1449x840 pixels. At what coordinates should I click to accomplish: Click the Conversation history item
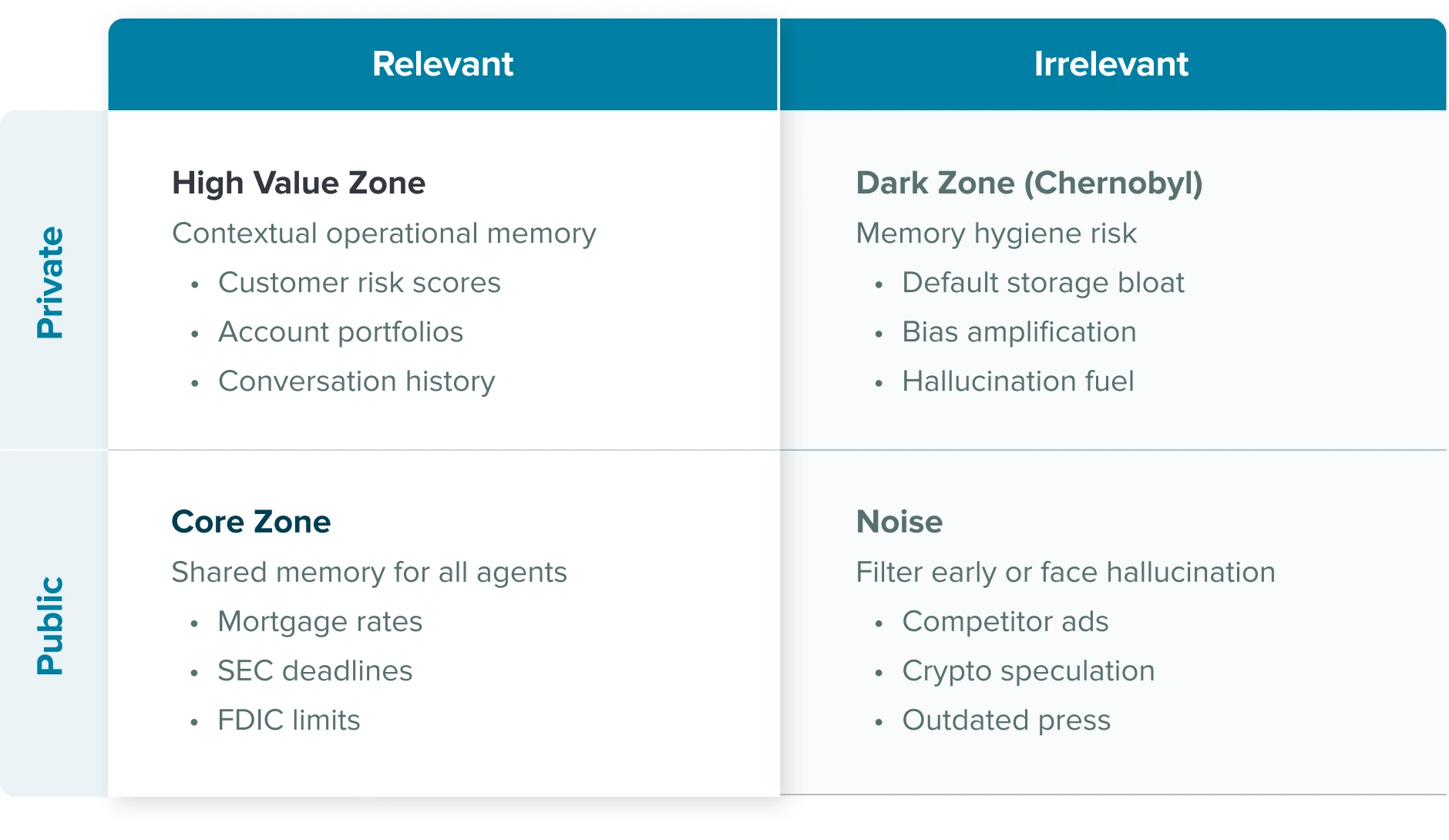pos(356,381)
